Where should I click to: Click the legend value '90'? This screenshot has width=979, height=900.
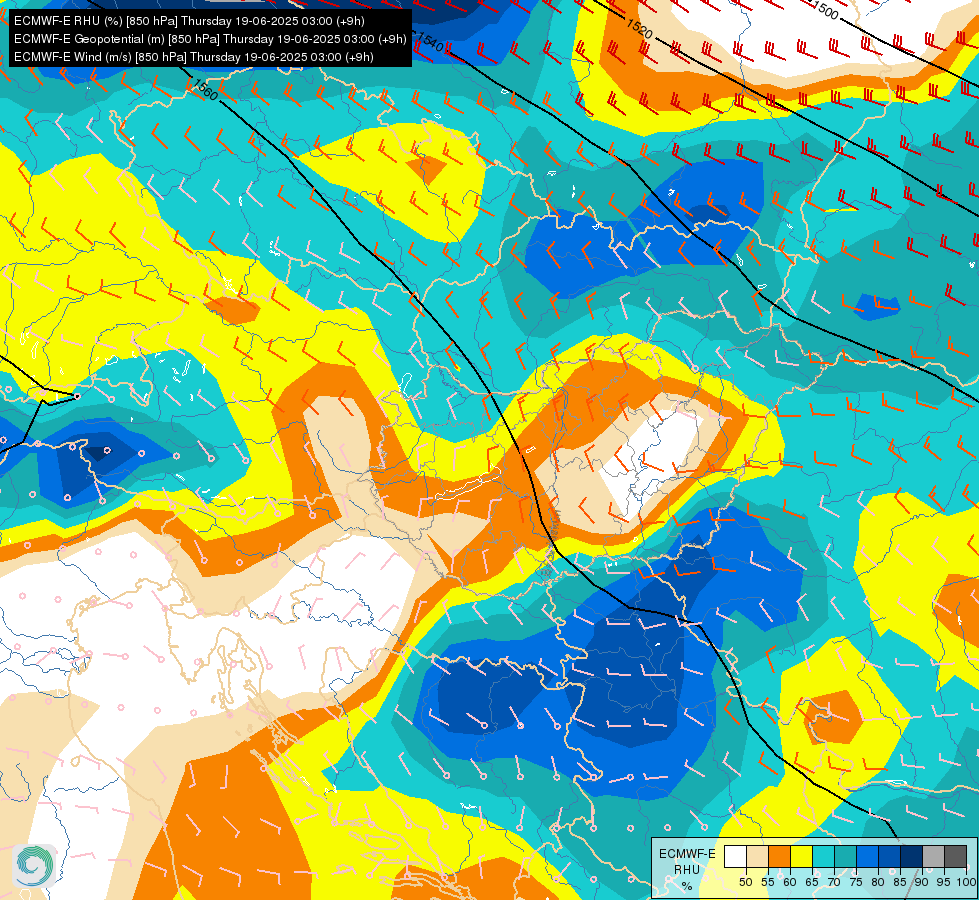point(922,882)
